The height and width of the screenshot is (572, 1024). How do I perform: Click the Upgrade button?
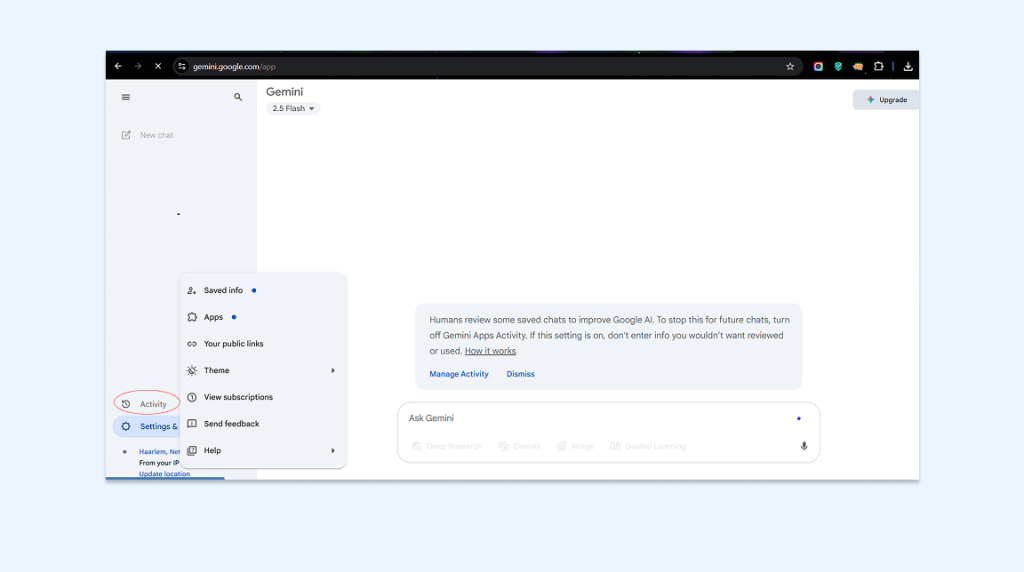(x=886, y=100)
